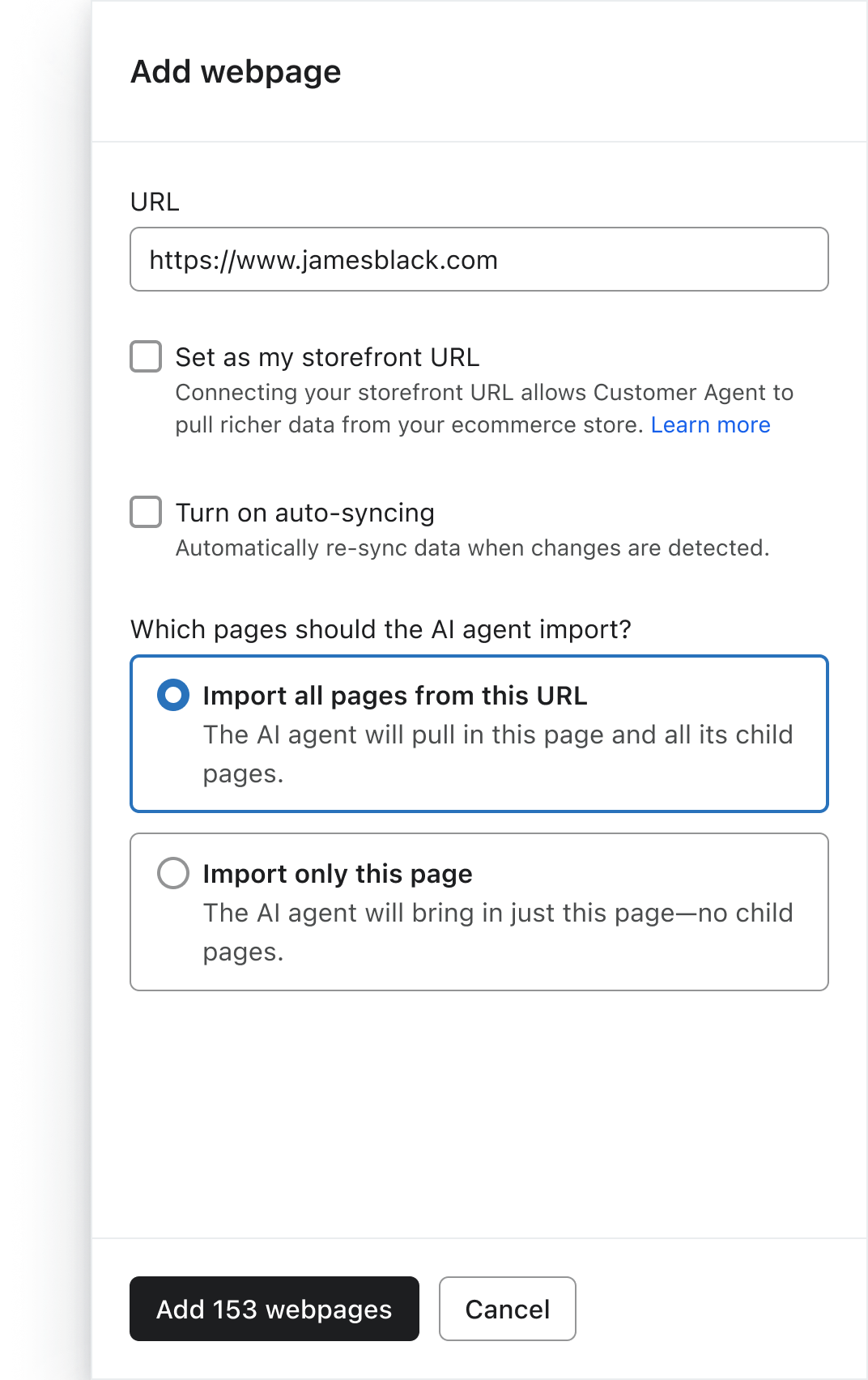
Task: Cancel adding the webpage
Action: pos(507,1309)
